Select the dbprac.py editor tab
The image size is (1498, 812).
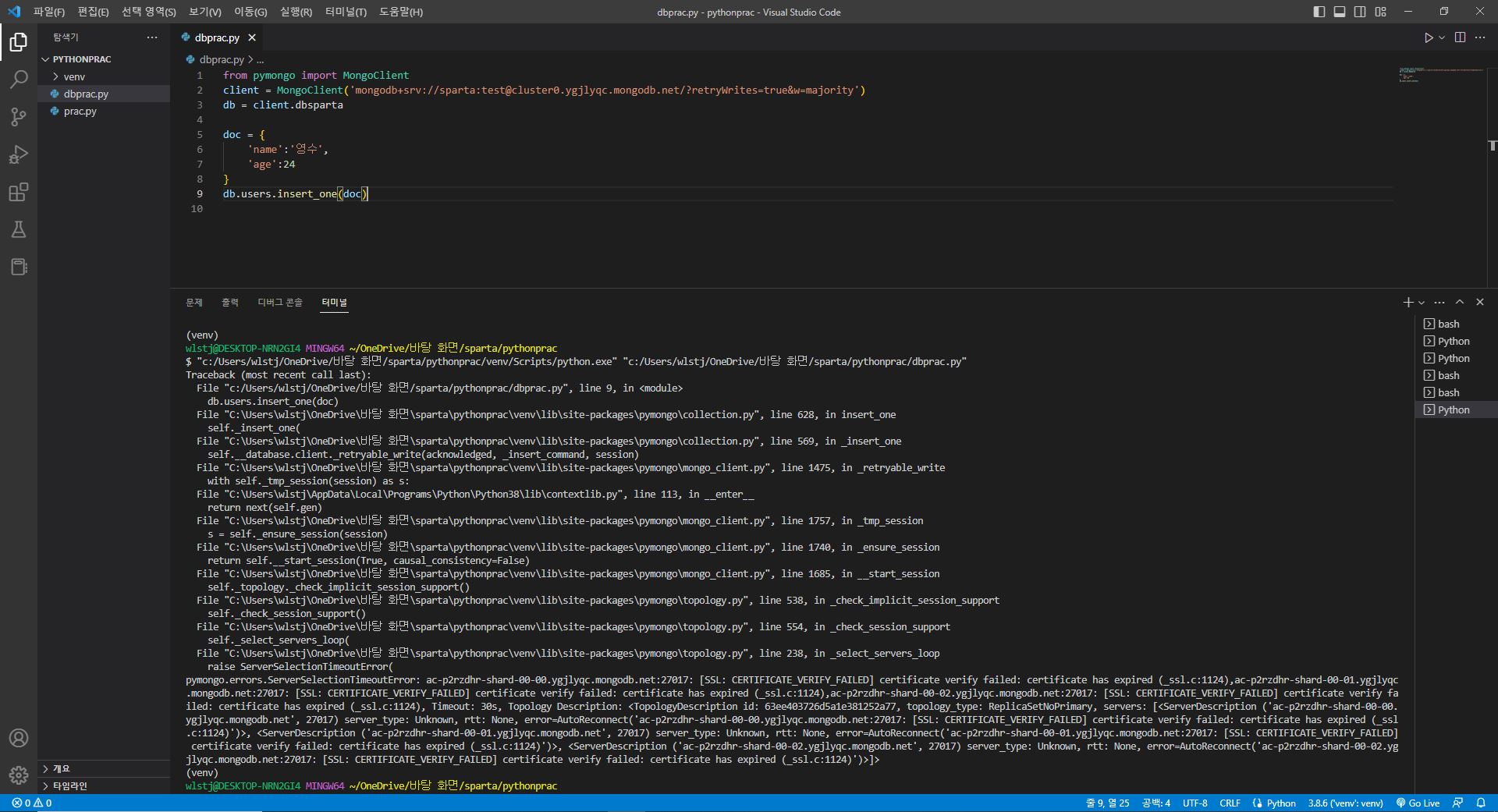click(217, 37)
